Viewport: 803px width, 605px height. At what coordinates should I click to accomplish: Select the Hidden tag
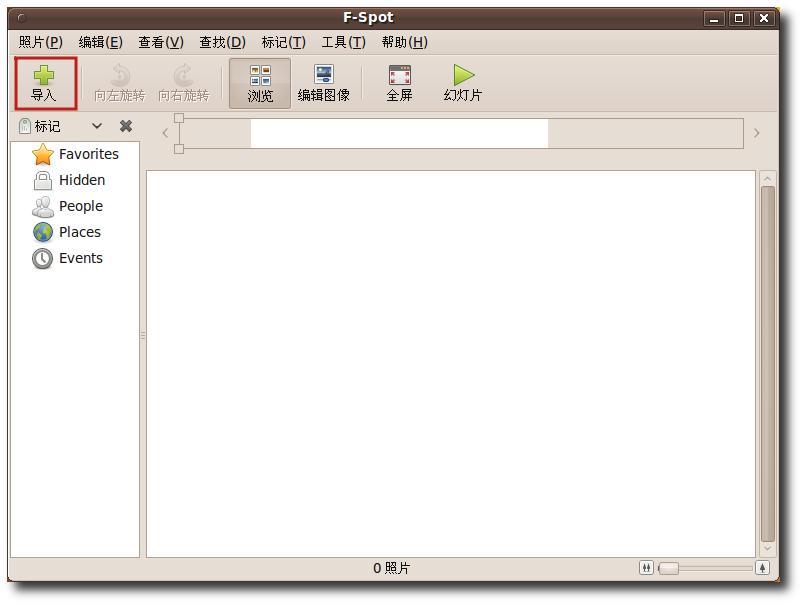[x=69, y=180]
